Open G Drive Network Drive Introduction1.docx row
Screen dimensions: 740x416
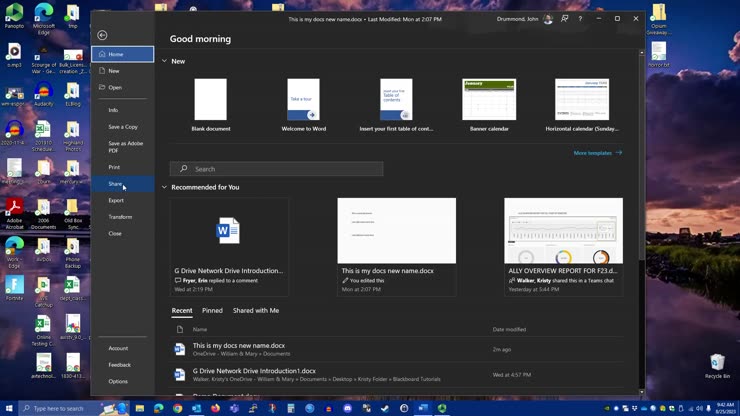click(x=396, y=375)
